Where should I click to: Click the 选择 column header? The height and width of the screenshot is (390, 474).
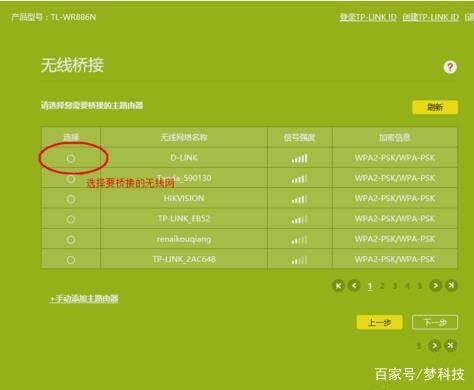click(x=71, y=137)
